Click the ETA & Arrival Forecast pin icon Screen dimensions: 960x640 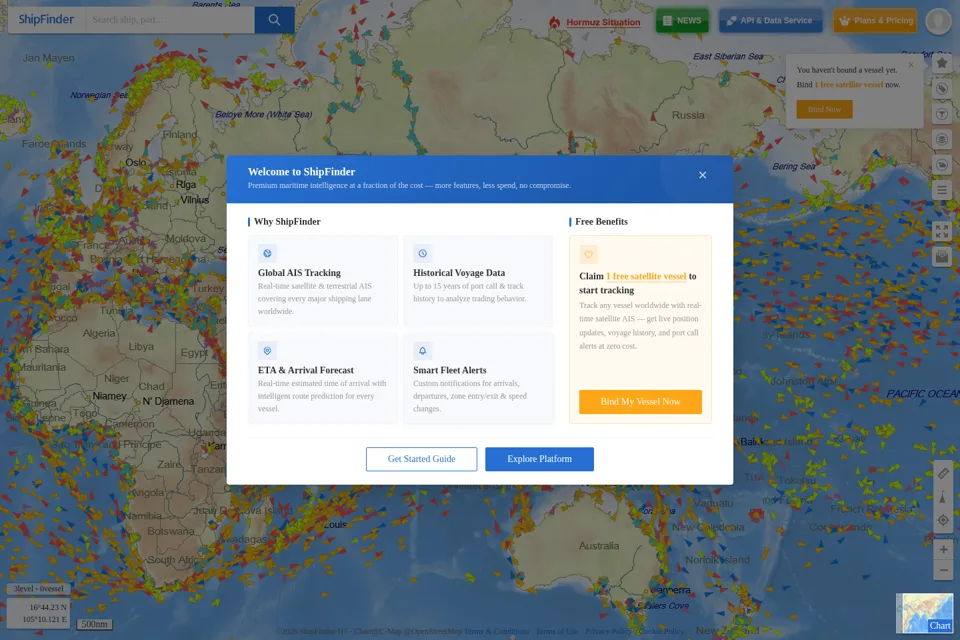click(x=267, y=351)
